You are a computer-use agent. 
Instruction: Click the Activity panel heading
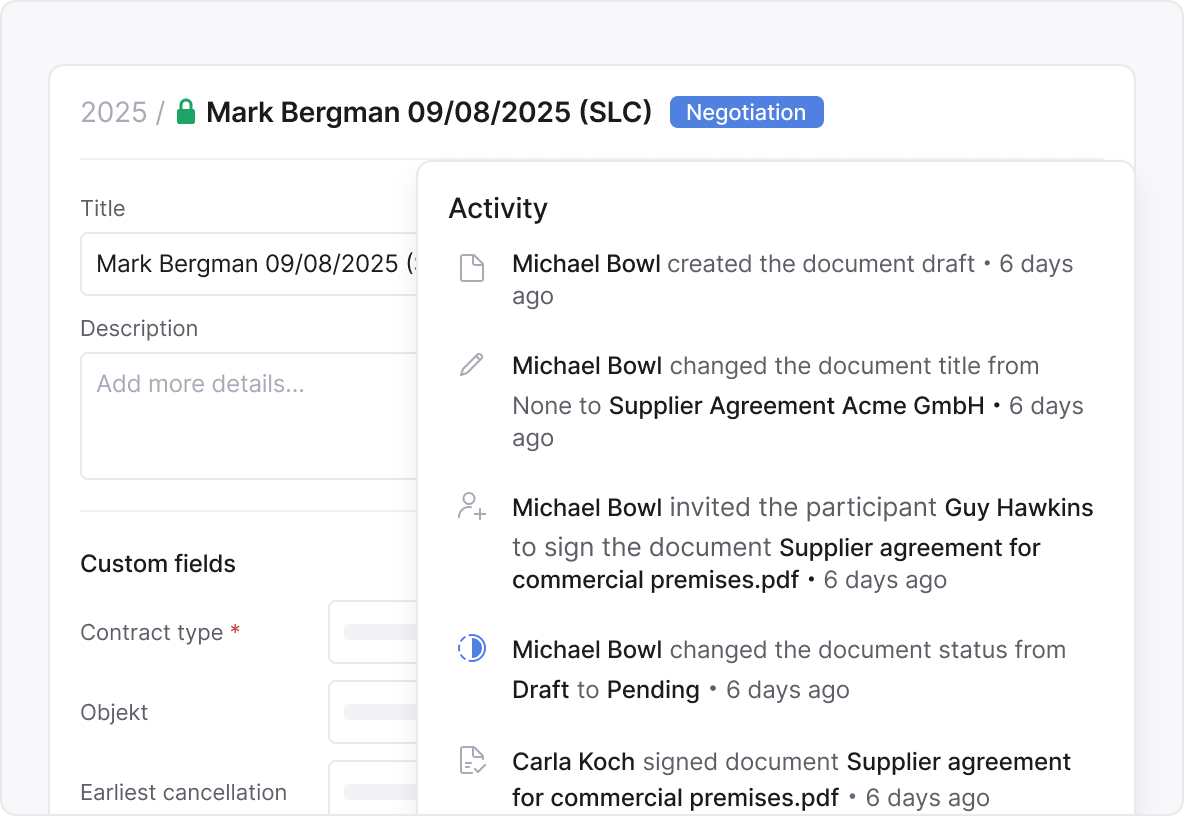[498, 208]
